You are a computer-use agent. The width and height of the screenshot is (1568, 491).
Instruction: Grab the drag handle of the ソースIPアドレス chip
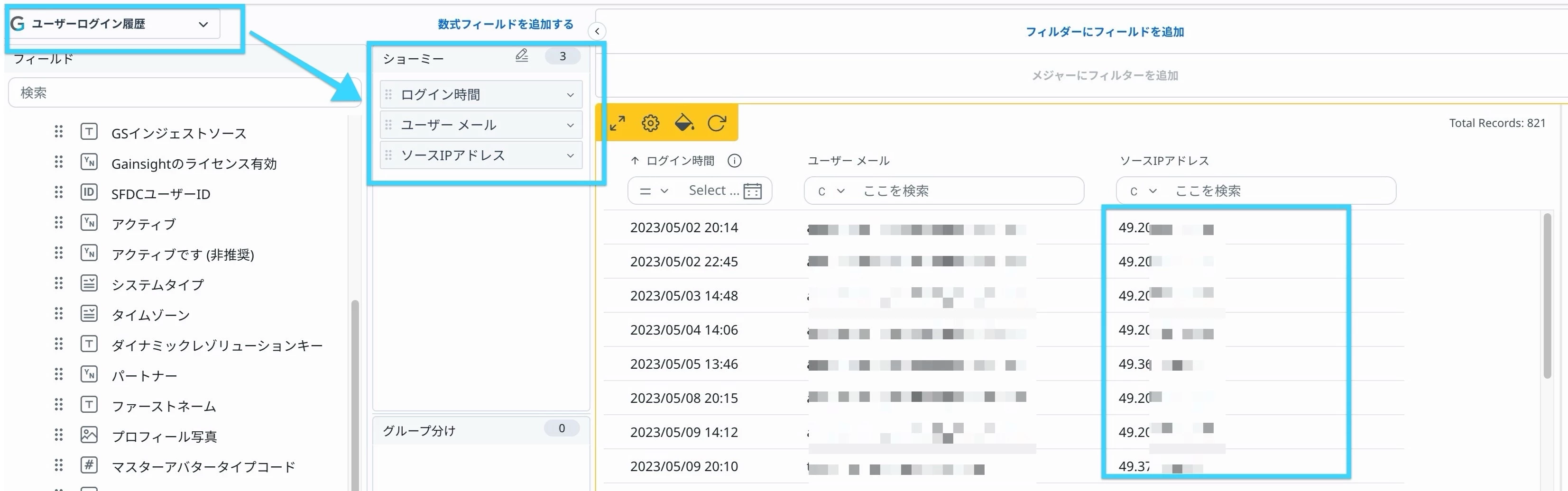tap(388, 156)
